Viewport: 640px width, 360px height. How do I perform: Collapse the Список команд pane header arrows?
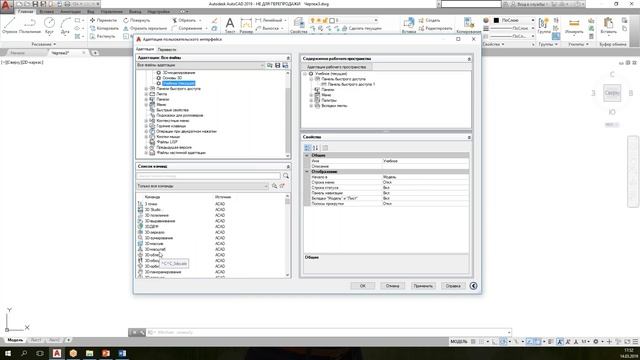coord(288,167)
